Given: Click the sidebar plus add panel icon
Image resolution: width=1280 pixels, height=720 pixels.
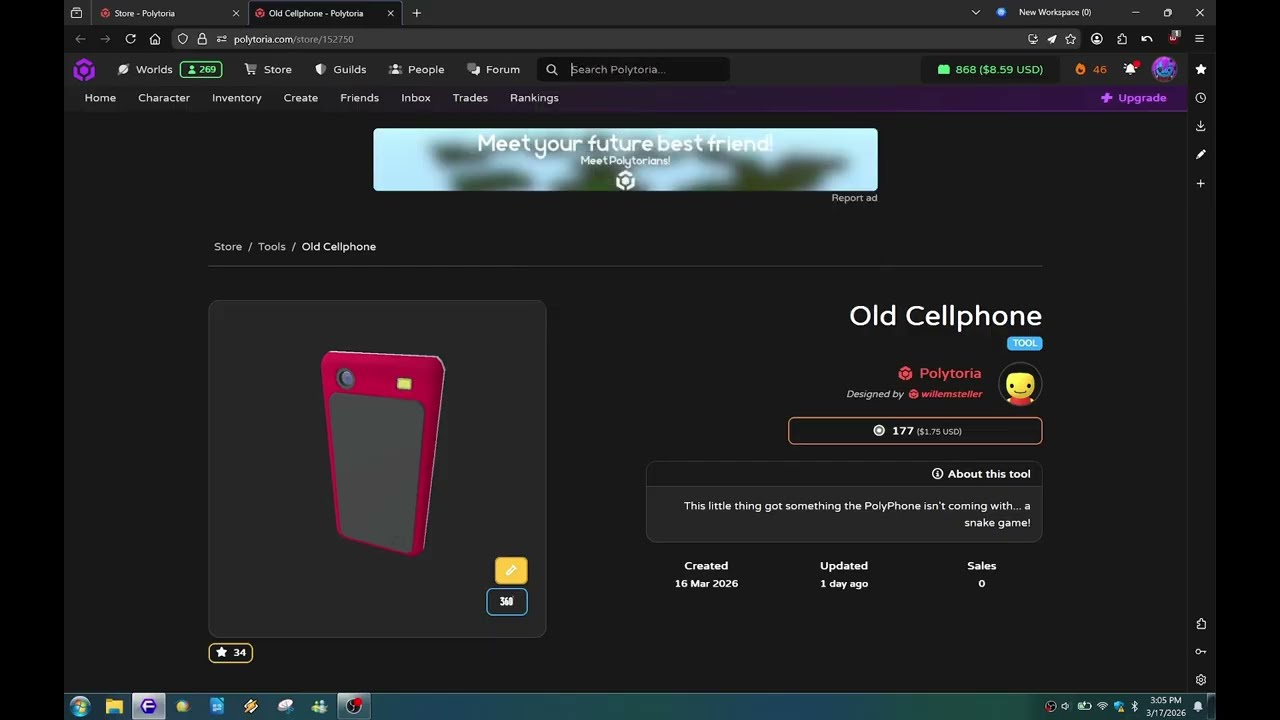Looking at the screenshot, I should tap(1201, 183).
